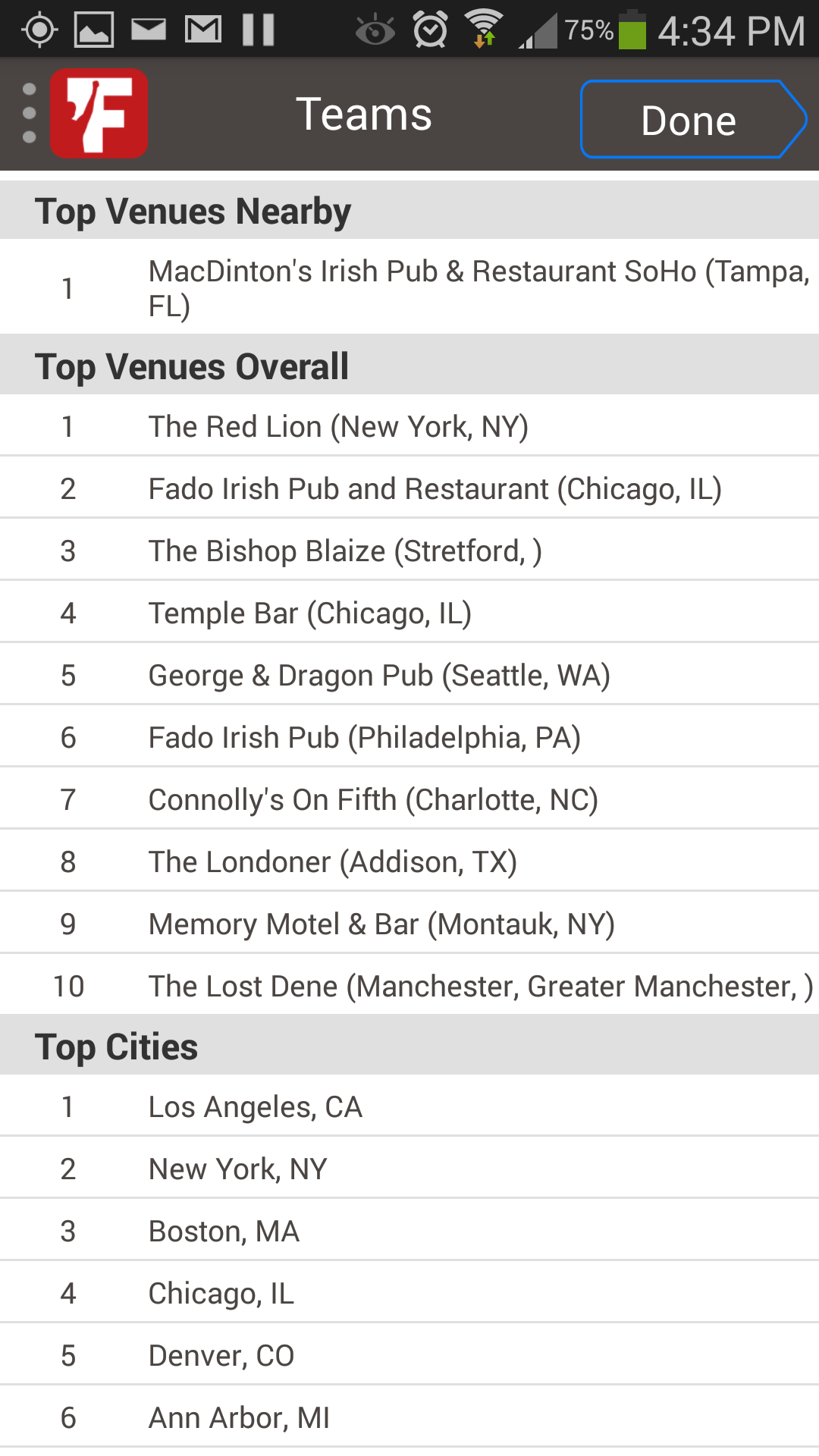Tap the battery indicator icon
The image size is (819, 1456).
coord(632,30)
